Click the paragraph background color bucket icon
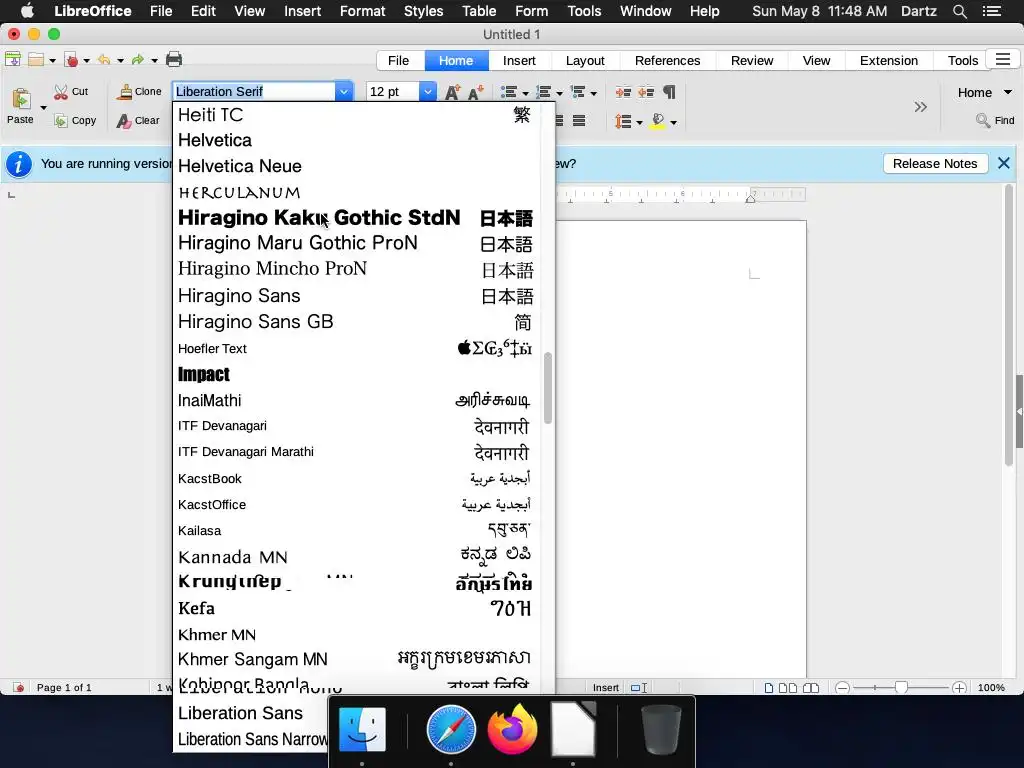This screenshot has height=768, width=1024. click(658, 121)
